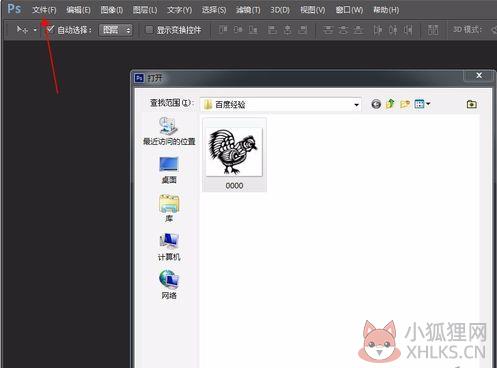Viewport: 497px width, 368px height.
Task: Click the distribute bottom edges icon
Action: click(x=358, y=30)
